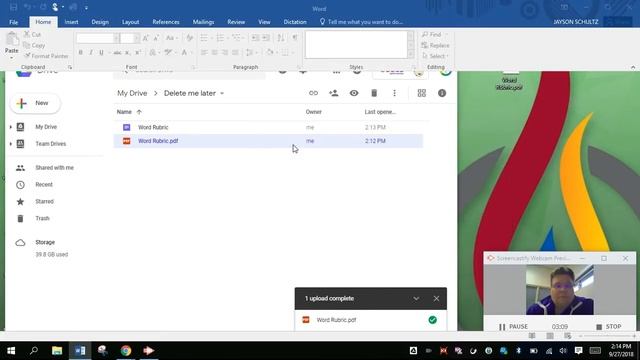Click the Tell me what you want field
The width and height of the screenshot is (640, 360).
pyautogui.click(x=362, y=22)
